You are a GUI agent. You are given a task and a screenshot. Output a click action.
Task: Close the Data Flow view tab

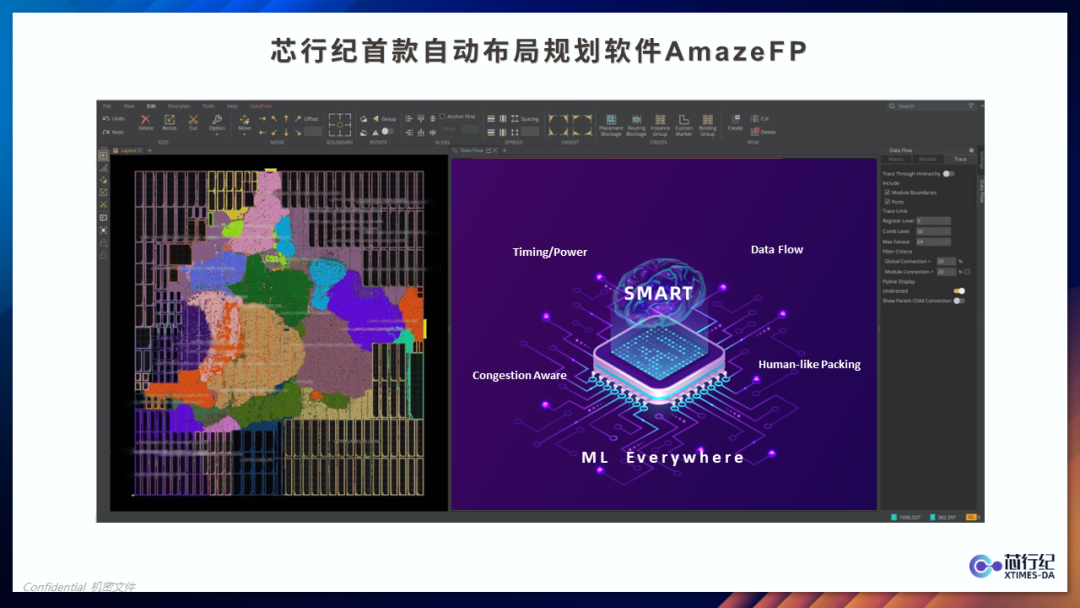[x=495, y=150]
